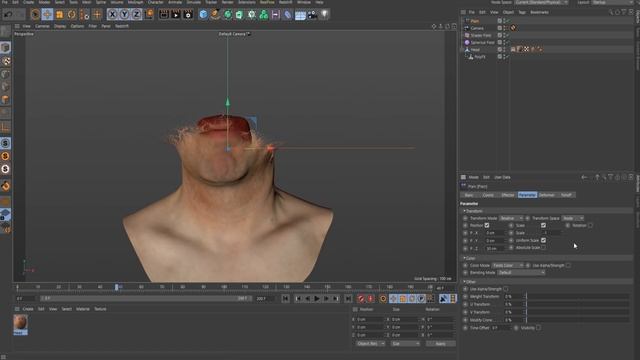The height and width of the screenshot is (360, 640).
Task: Open the Camera menu in viewport
Action: pyautogui.click(x=42, y=26)
